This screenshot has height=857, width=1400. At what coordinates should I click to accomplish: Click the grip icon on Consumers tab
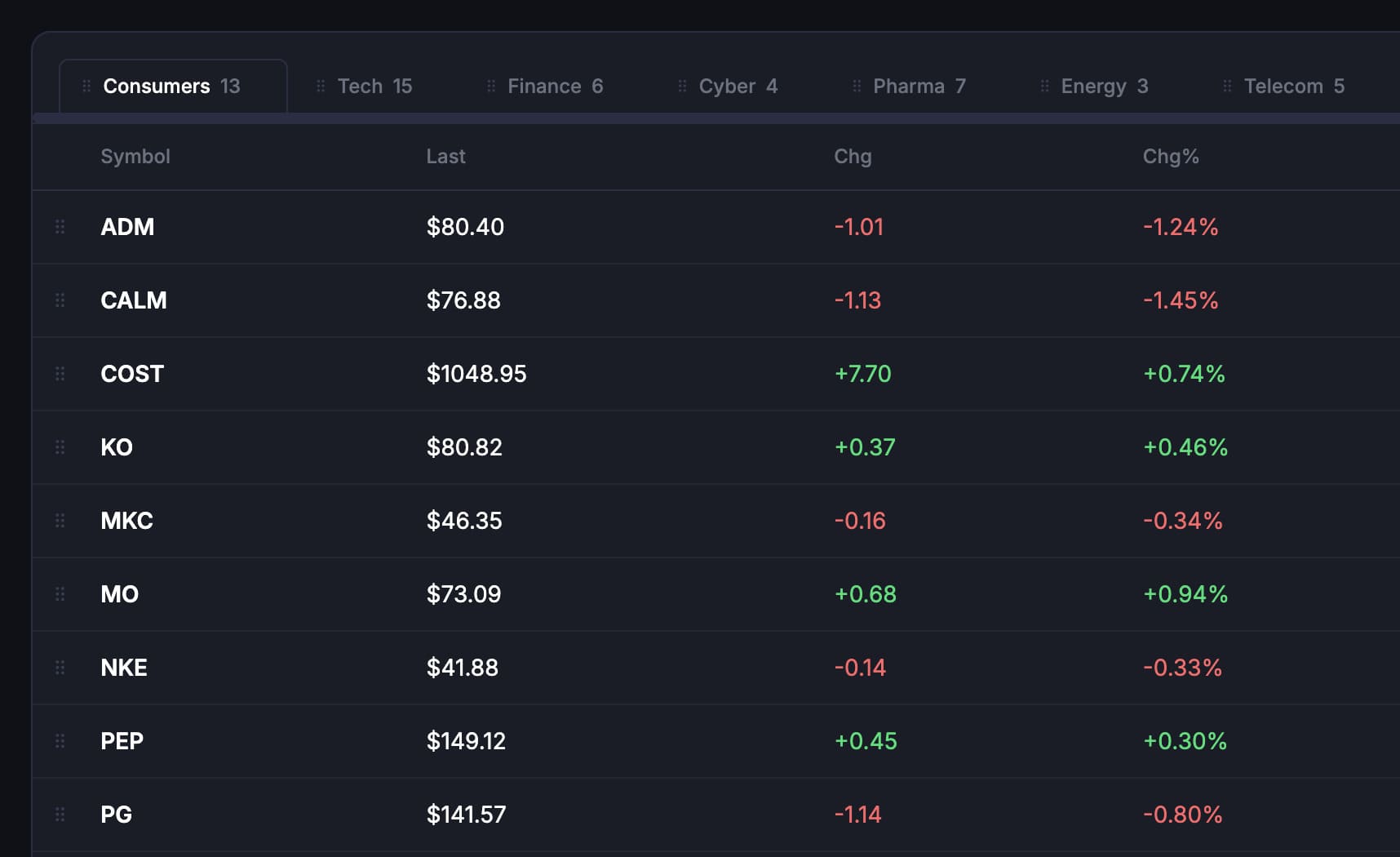pos(86,86)
